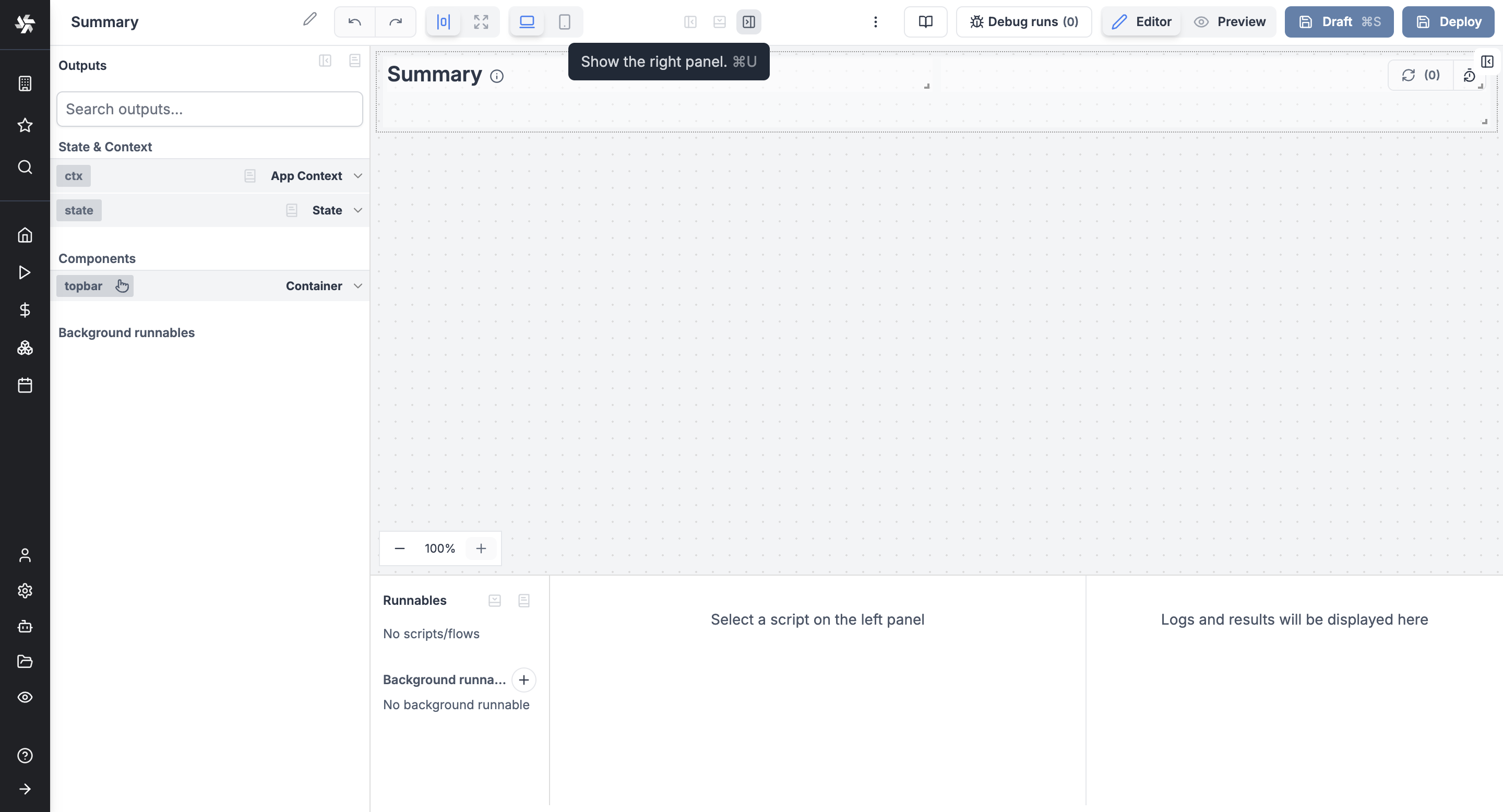Toggle the desktop preview icon

527,22
